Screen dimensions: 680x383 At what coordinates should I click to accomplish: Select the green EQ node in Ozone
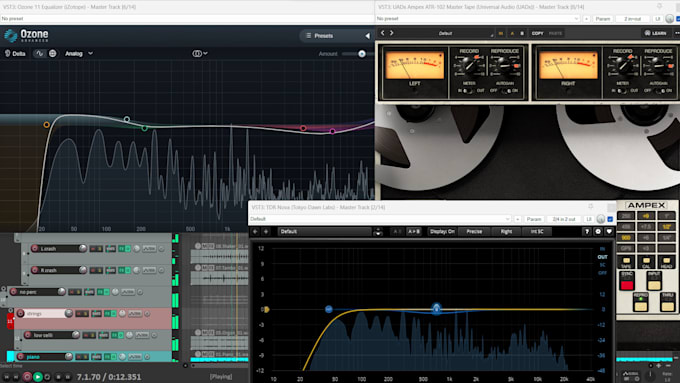(x=144, y=128)
